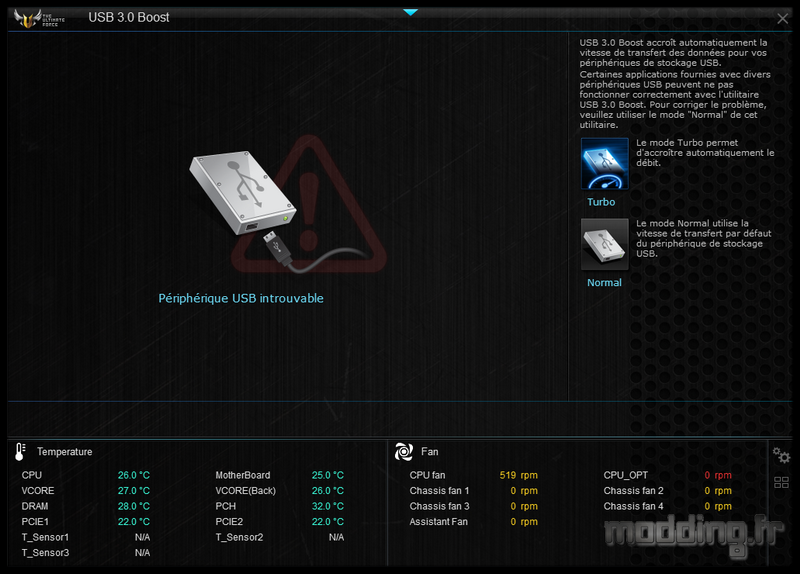
Task: Click the Chassis fan 4 label
Action: (634, 506)
